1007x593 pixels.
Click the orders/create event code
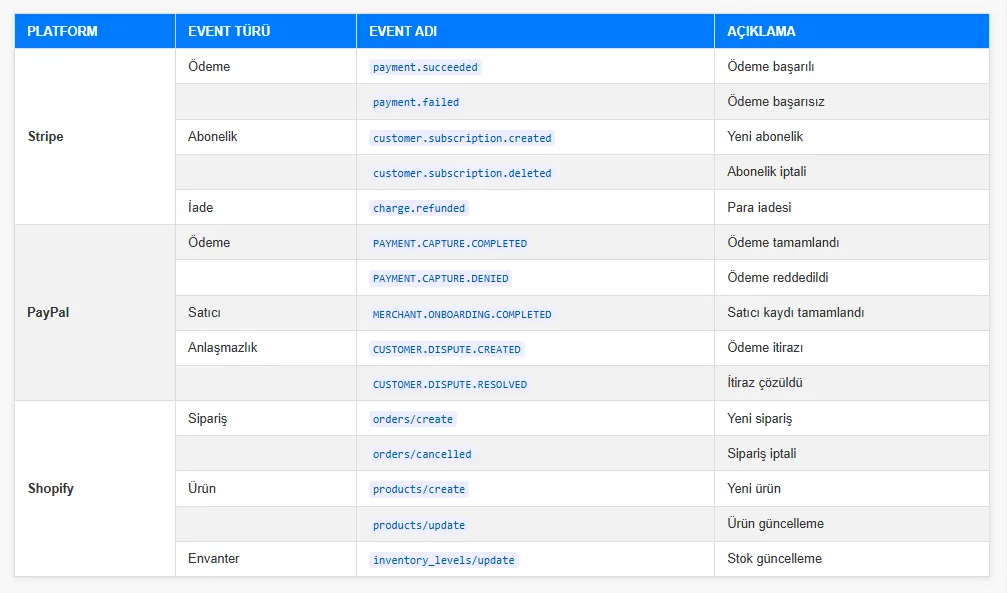point(413,419)
